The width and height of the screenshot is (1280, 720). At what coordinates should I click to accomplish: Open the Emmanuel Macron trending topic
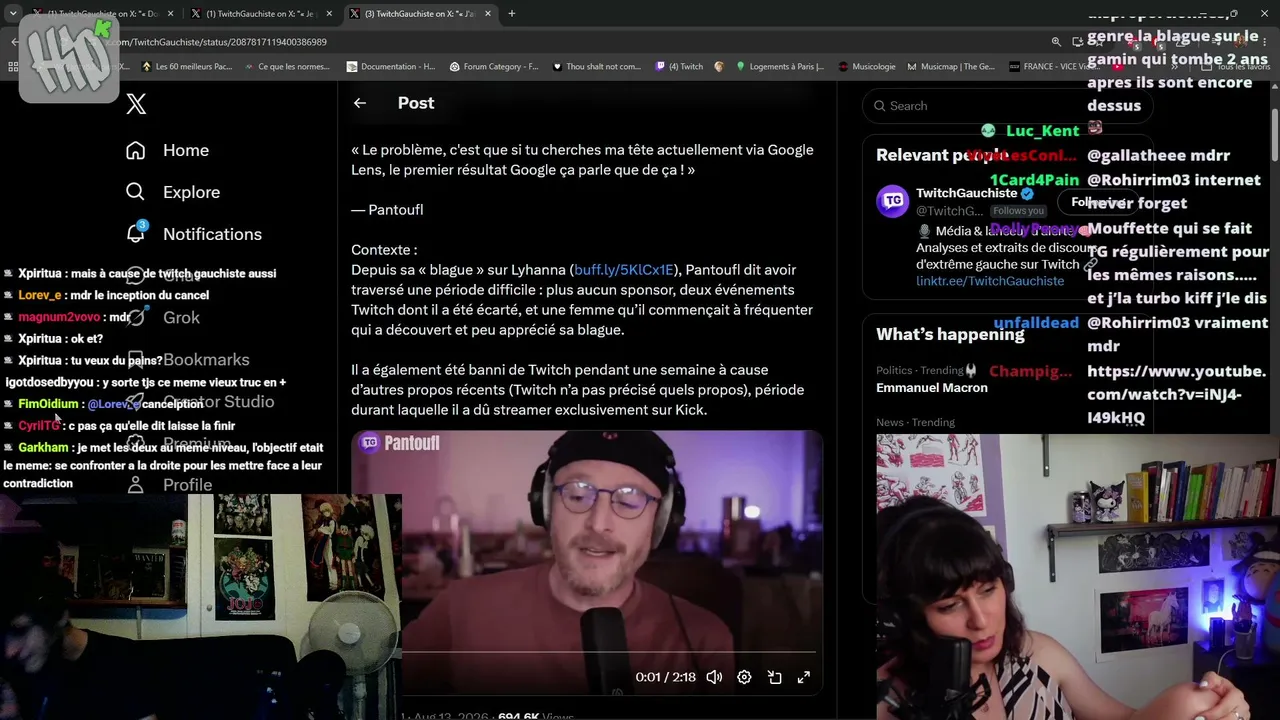(x=932, y=388)
